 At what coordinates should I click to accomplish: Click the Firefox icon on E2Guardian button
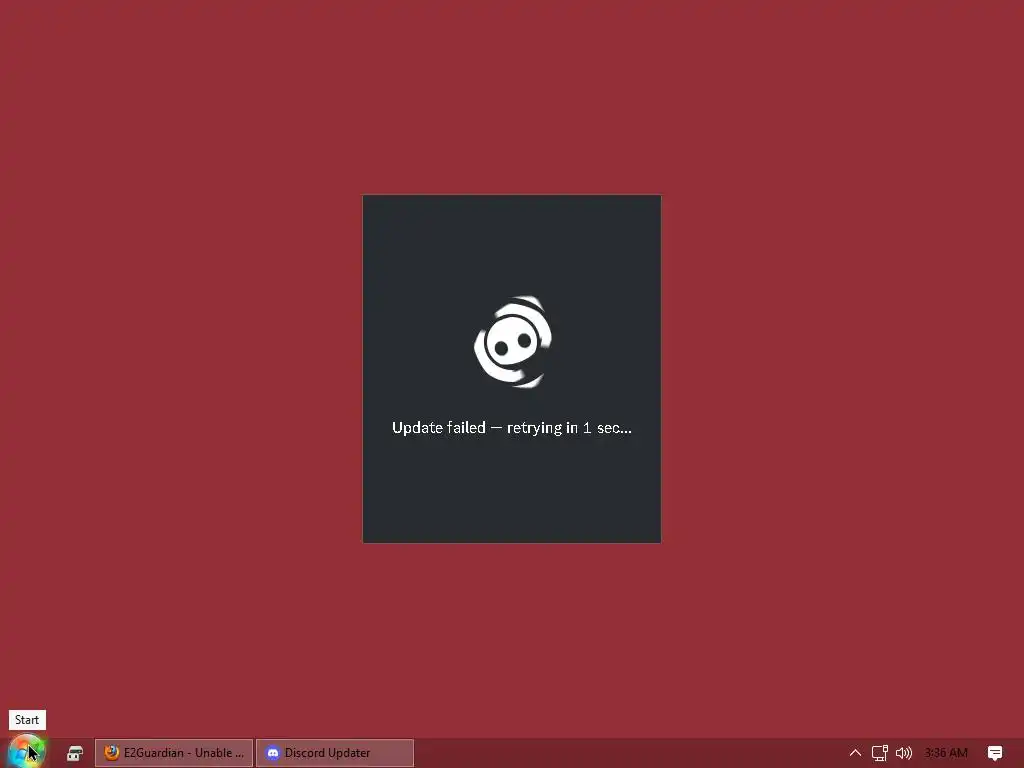(x=112, y=753)
